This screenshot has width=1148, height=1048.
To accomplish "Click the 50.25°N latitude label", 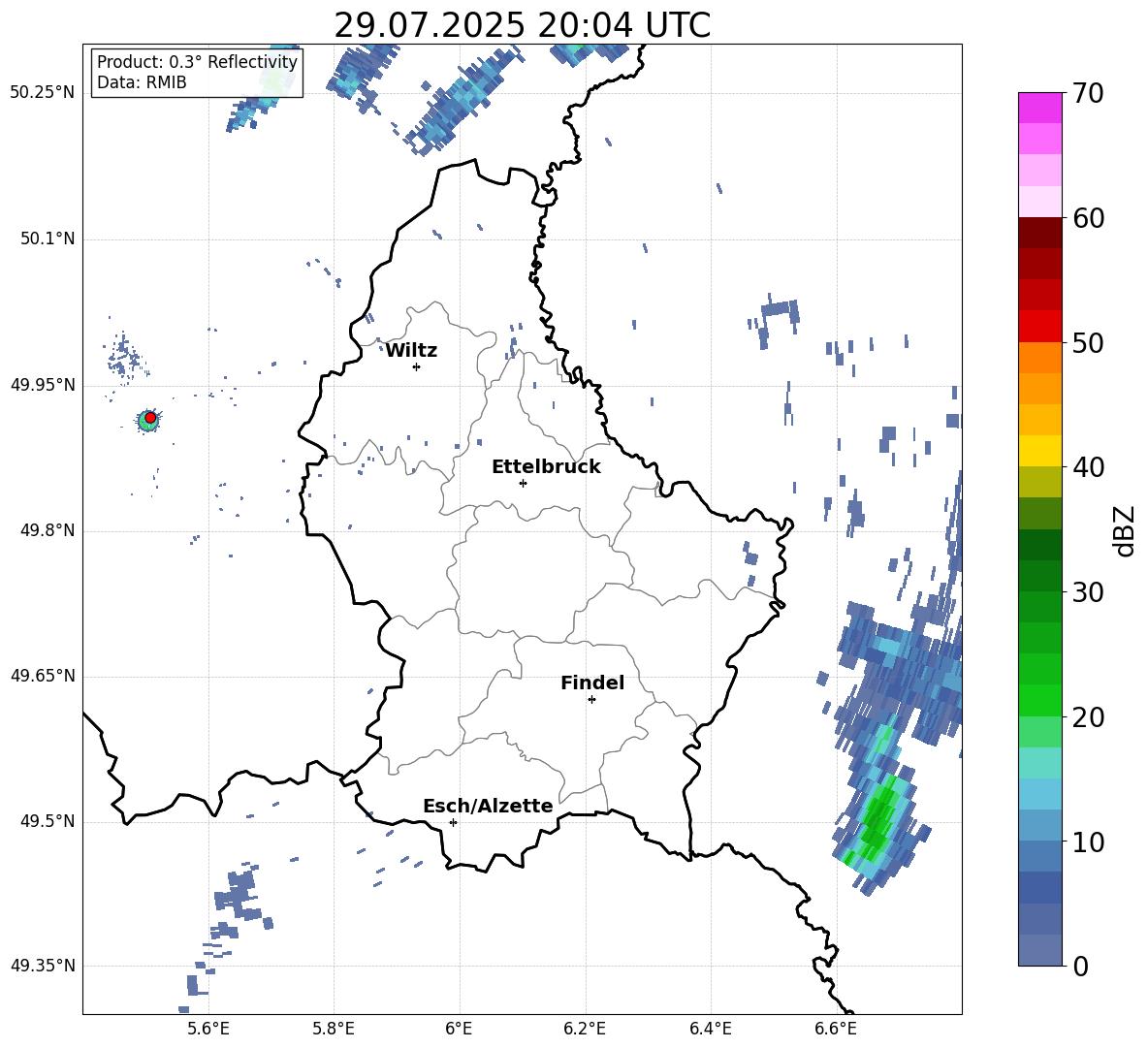I will point(43,93).
